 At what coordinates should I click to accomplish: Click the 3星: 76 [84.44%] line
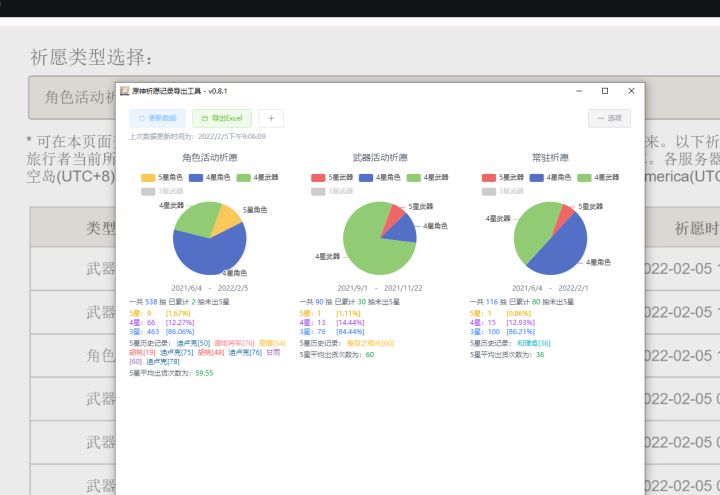(332, 332)
